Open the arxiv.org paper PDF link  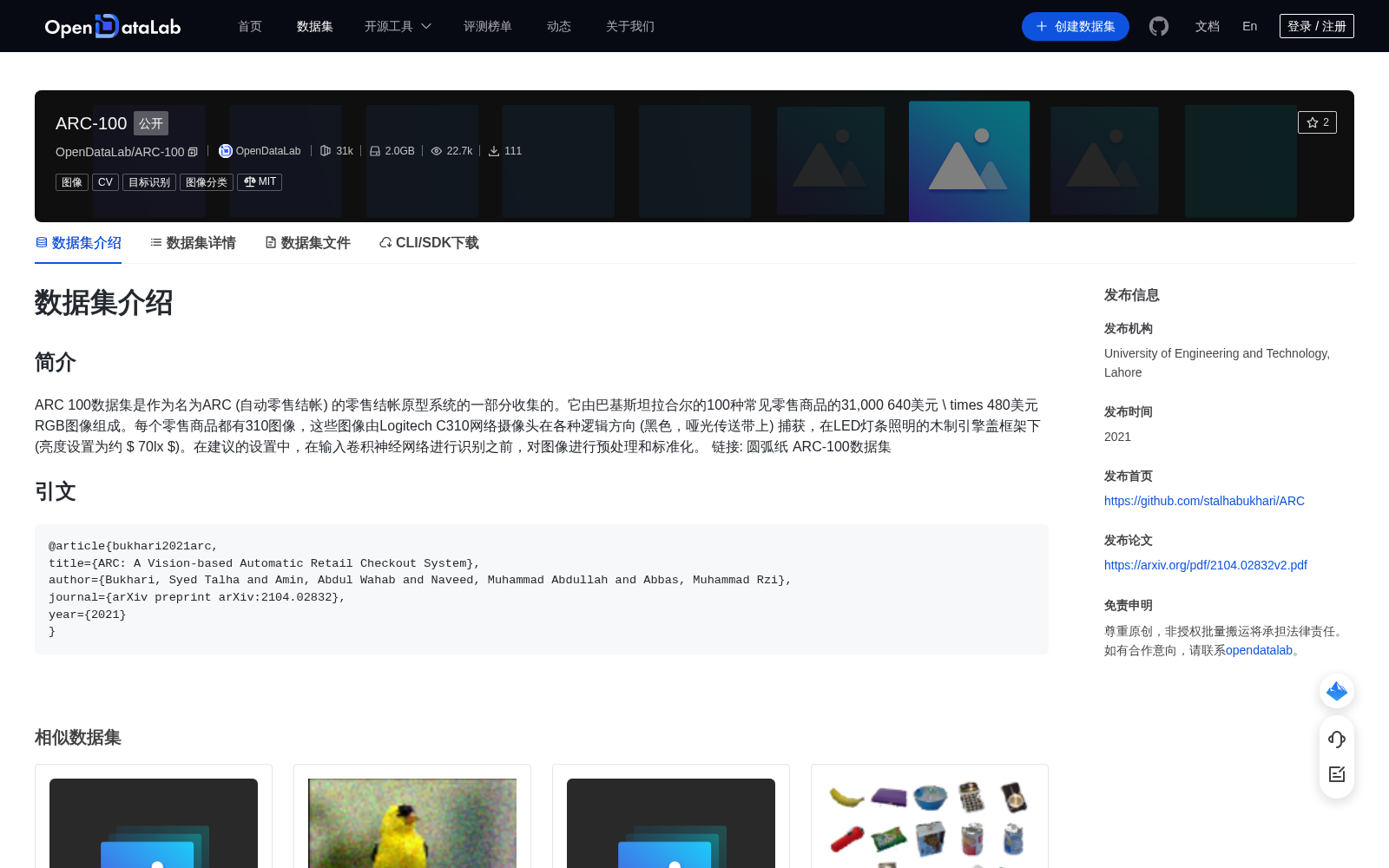point(1206,565)
